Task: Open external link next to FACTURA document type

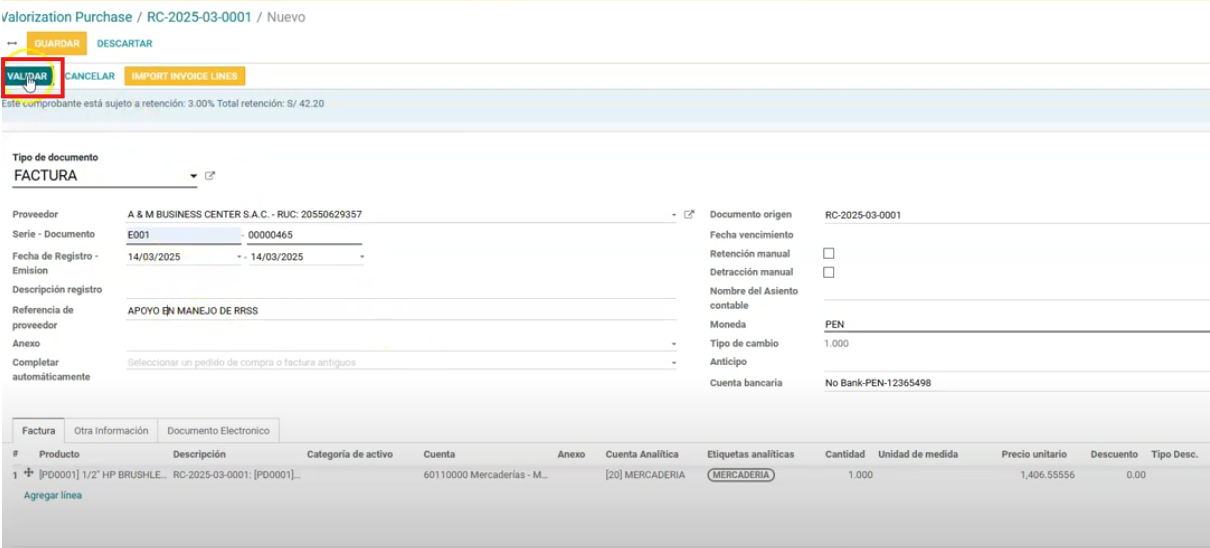Action: [210, 176]
